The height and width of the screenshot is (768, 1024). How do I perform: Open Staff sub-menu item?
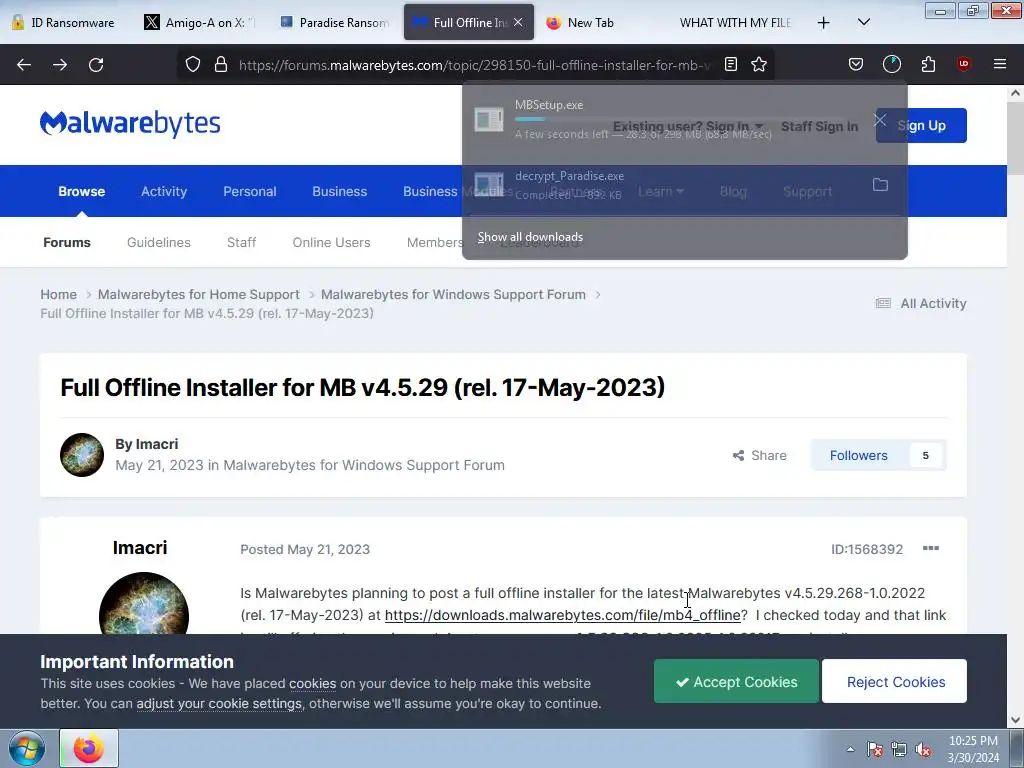point(241,242)
